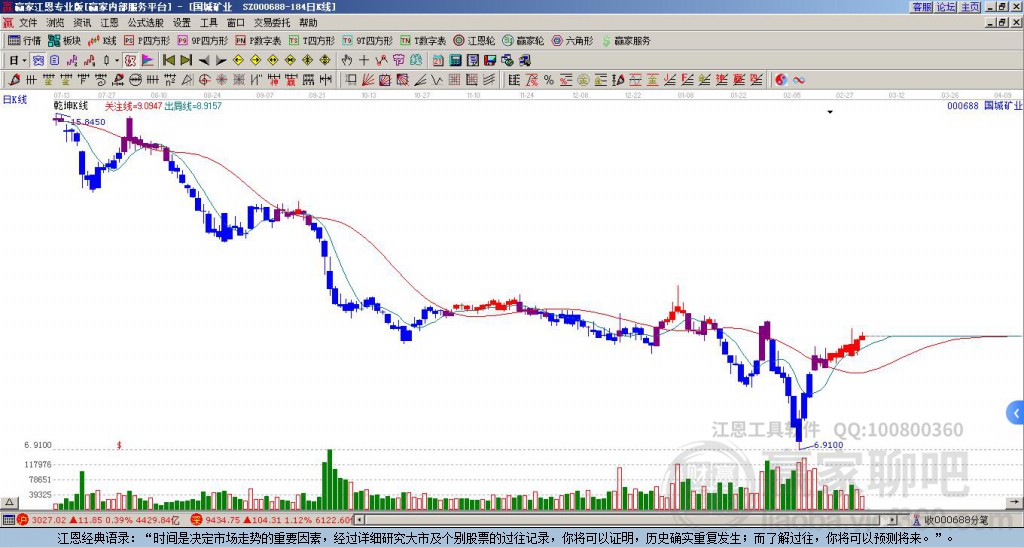Image resolution: width=1024 pixels, height=548 pixels.
Task: Click the 行情 toolbar button
Action: pos(25,40)
